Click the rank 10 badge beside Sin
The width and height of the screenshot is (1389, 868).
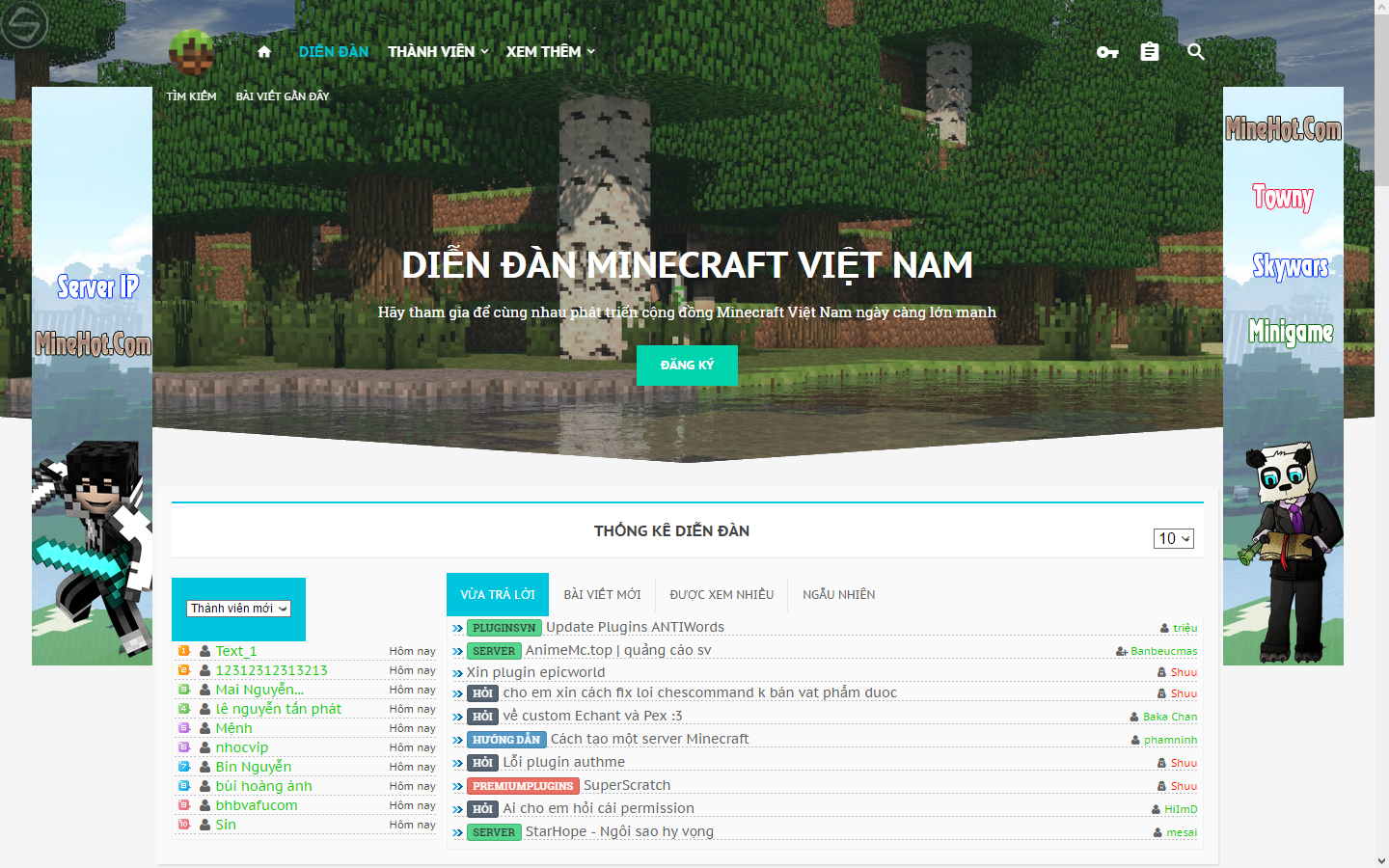pyautogui.click(x=184, y=825)
